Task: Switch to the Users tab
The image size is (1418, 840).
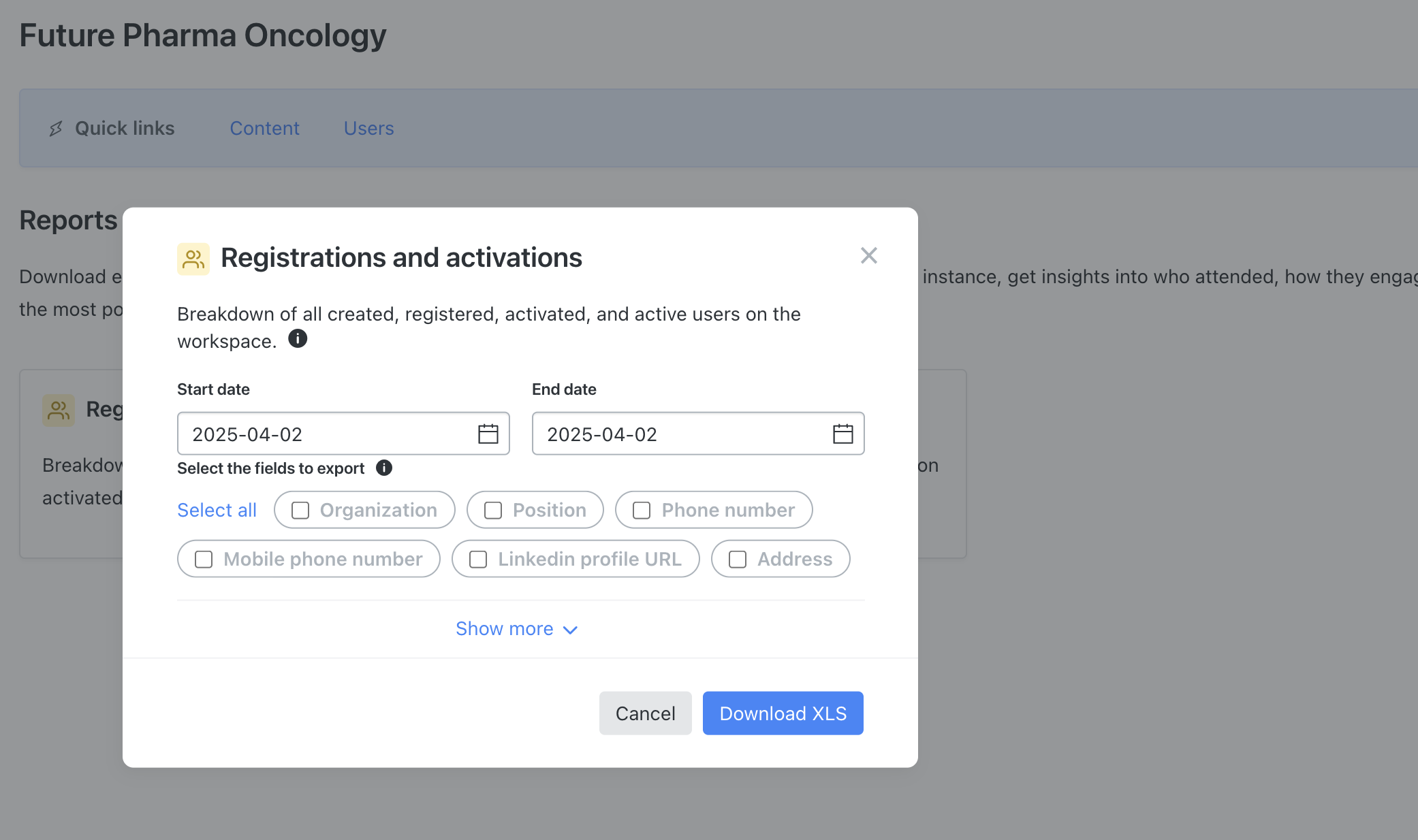Action: pos(368,128)
